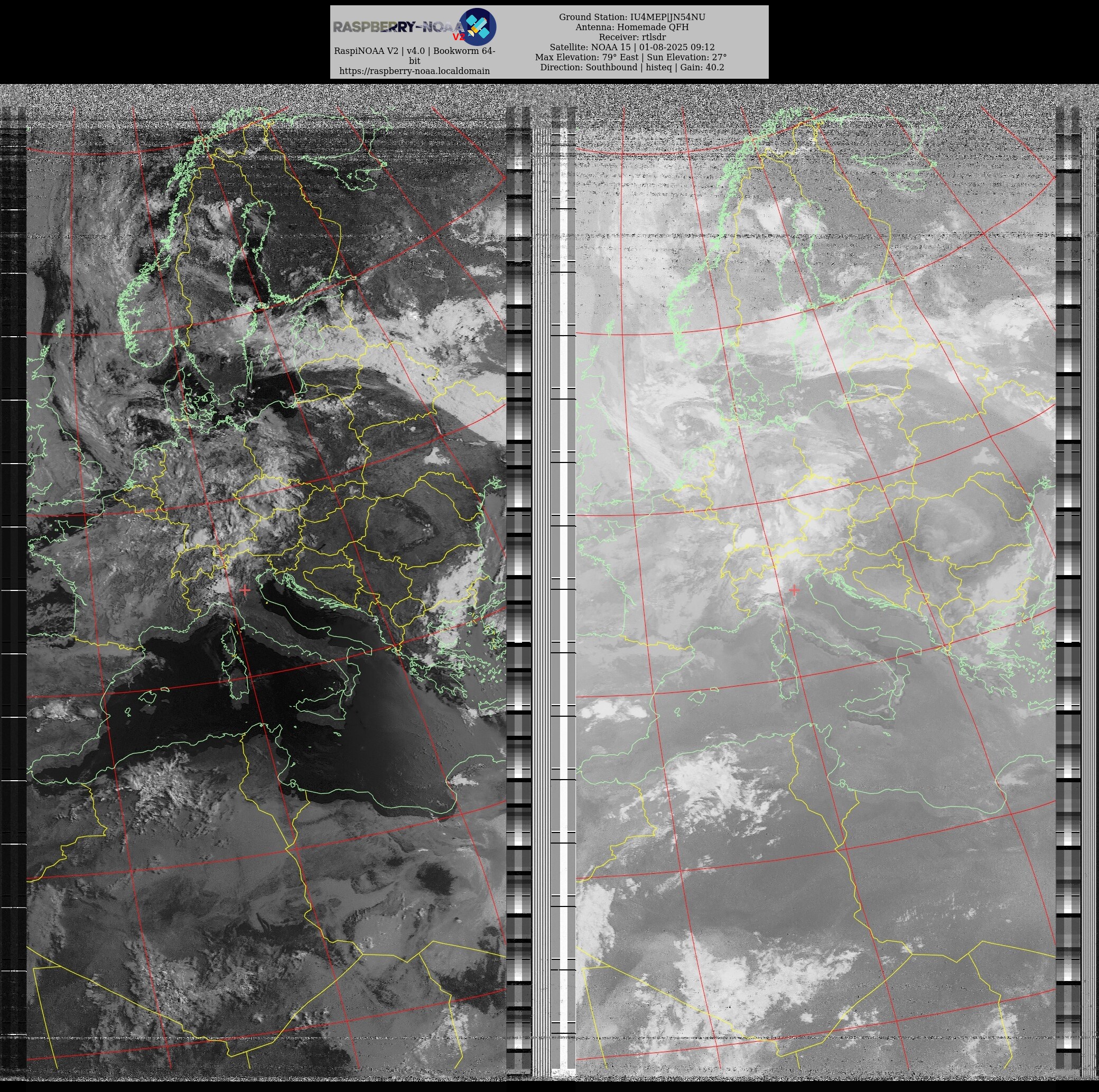Select the 'RaspiNOAA V2 | v4.0 | Bookworm 64-bit' text
Image resolution: width=1099 pixels, height=1092 pixels.
tap(414, 56)
